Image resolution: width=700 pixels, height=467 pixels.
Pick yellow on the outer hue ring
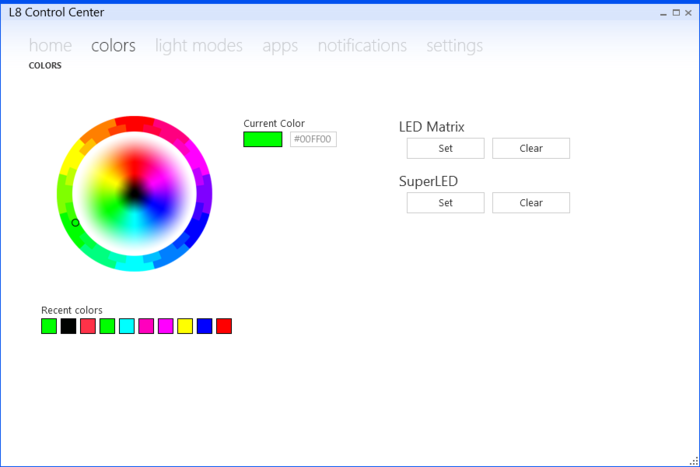(73, 158)
